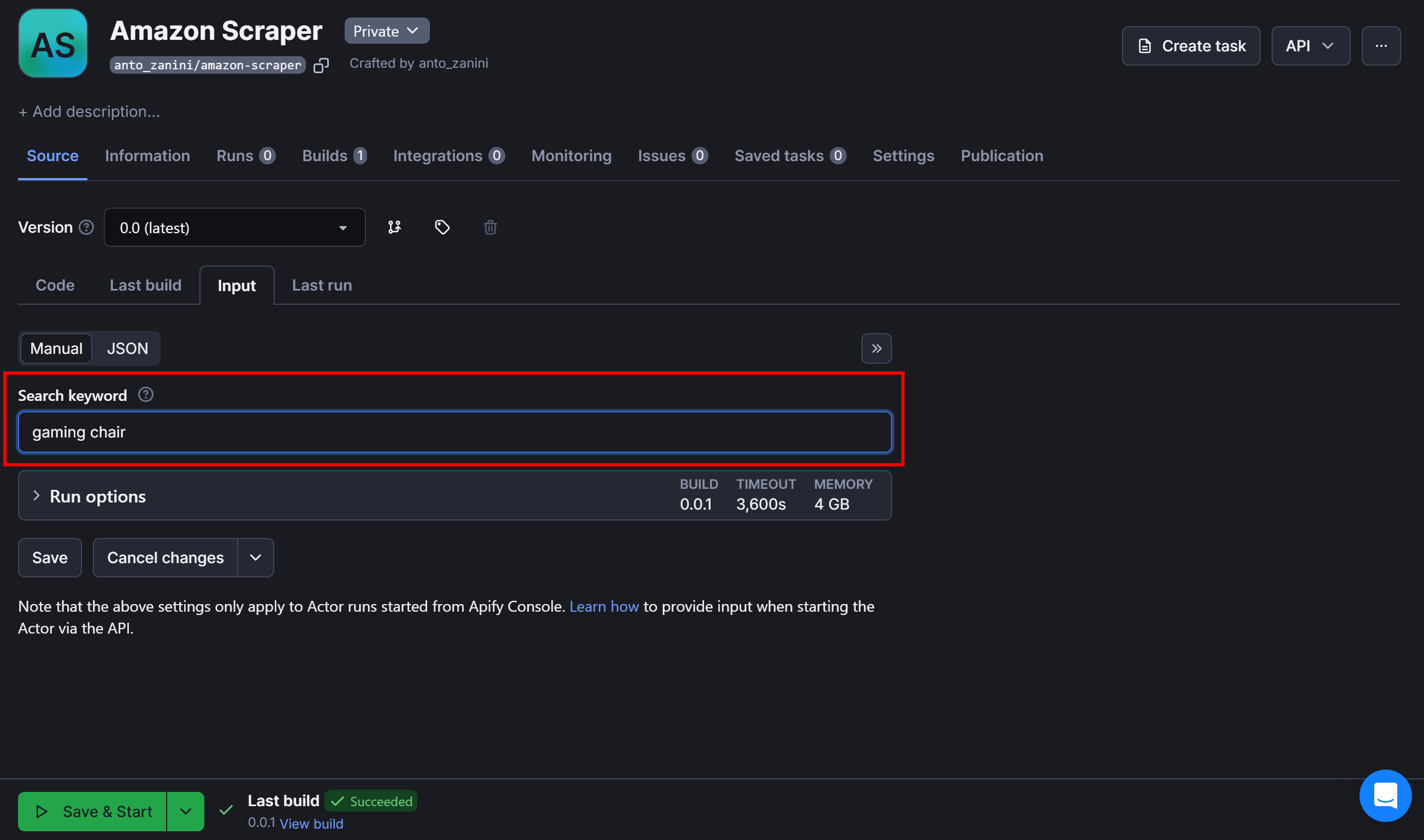The height and width of the screenshot is (840, 1424).
Task: Click the Save button
Action: coord(50,558)
